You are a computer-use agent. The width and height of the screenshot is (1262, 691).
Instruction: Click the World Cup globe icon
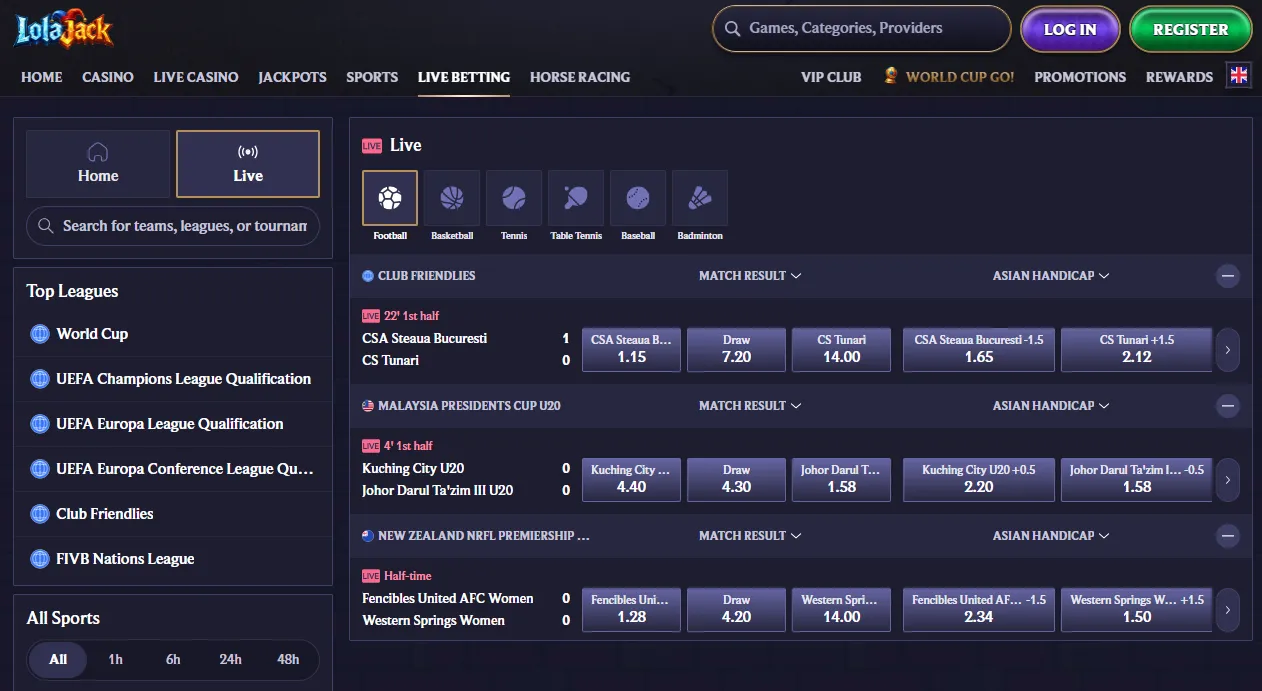pyautogui.click(x=40, y=334)
